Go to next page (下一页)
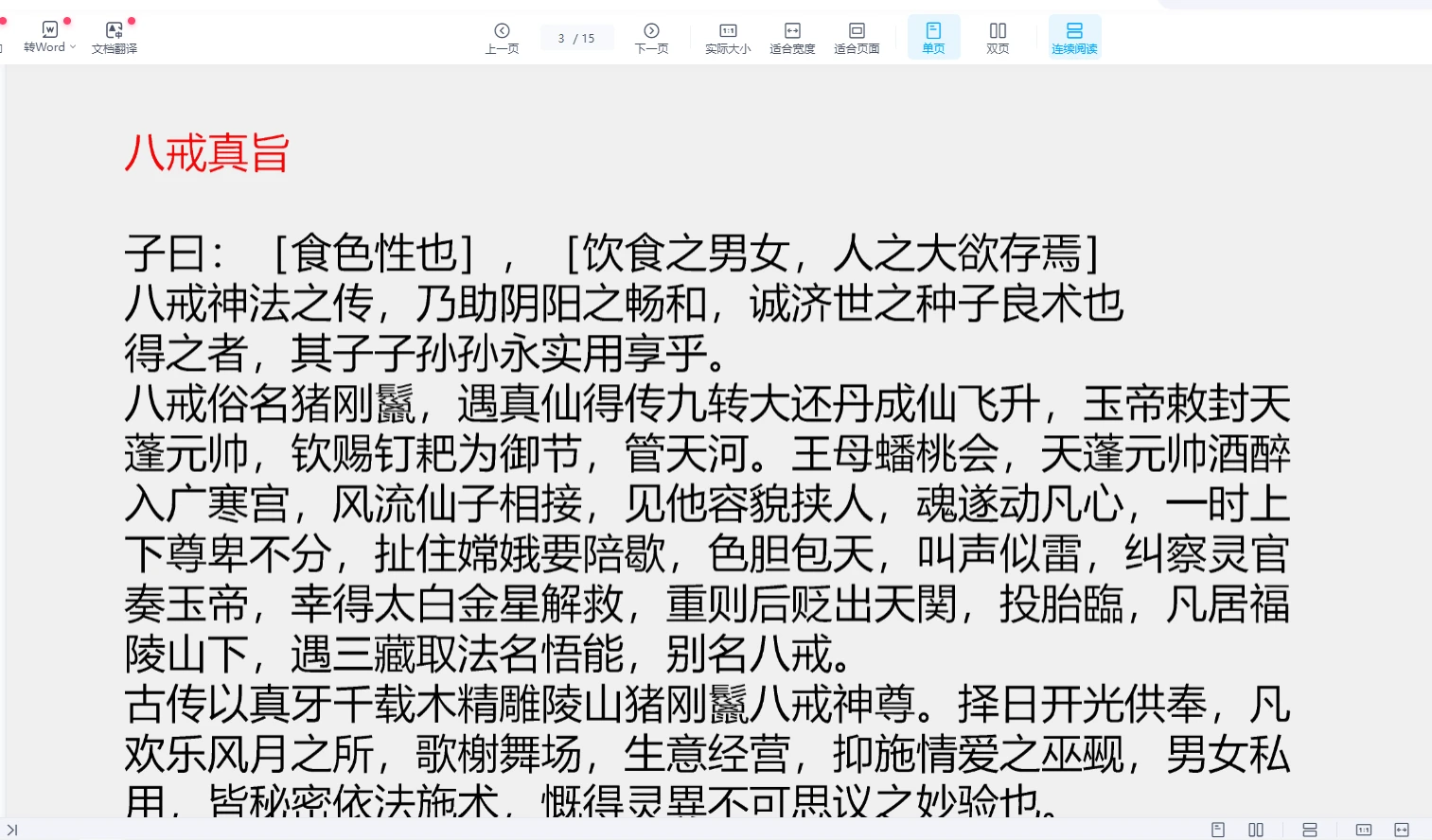The width and height of the screenshot is (1432, 840). (651, 38)
